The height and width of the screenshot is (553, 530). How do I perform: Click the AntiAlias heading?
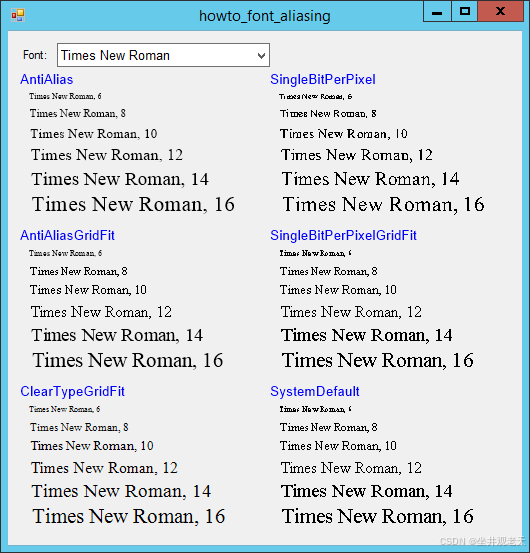(x=47, y=79)
